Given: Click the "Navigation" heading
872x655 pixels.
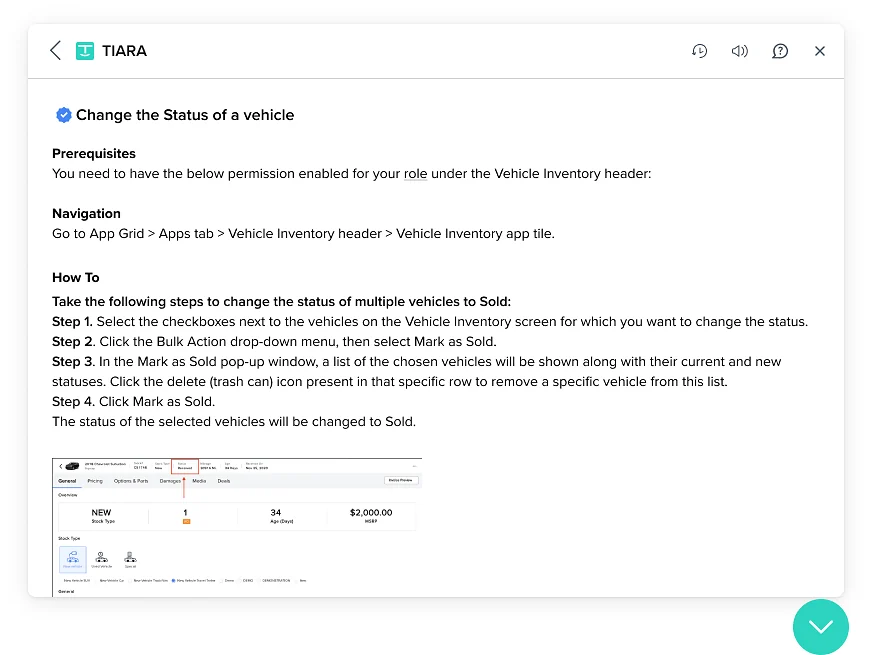Looking at the screenshot, I should 86,214.
